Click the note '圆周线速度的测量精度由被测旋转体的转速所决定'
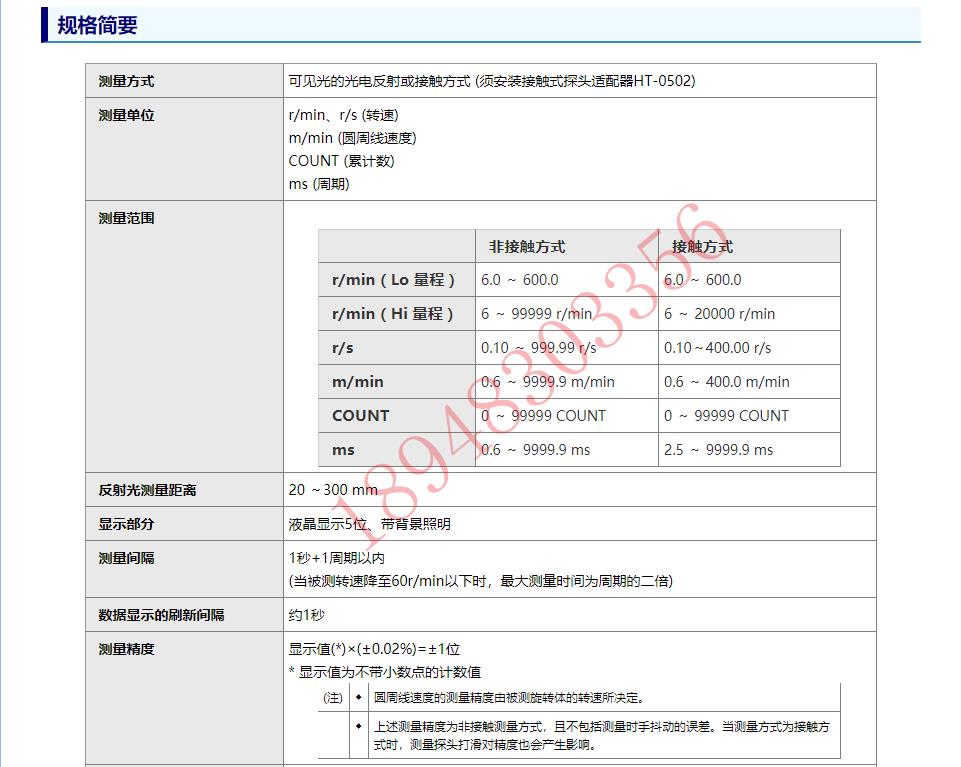This screenshot has height=767, width=961. [x=509, y=698]
